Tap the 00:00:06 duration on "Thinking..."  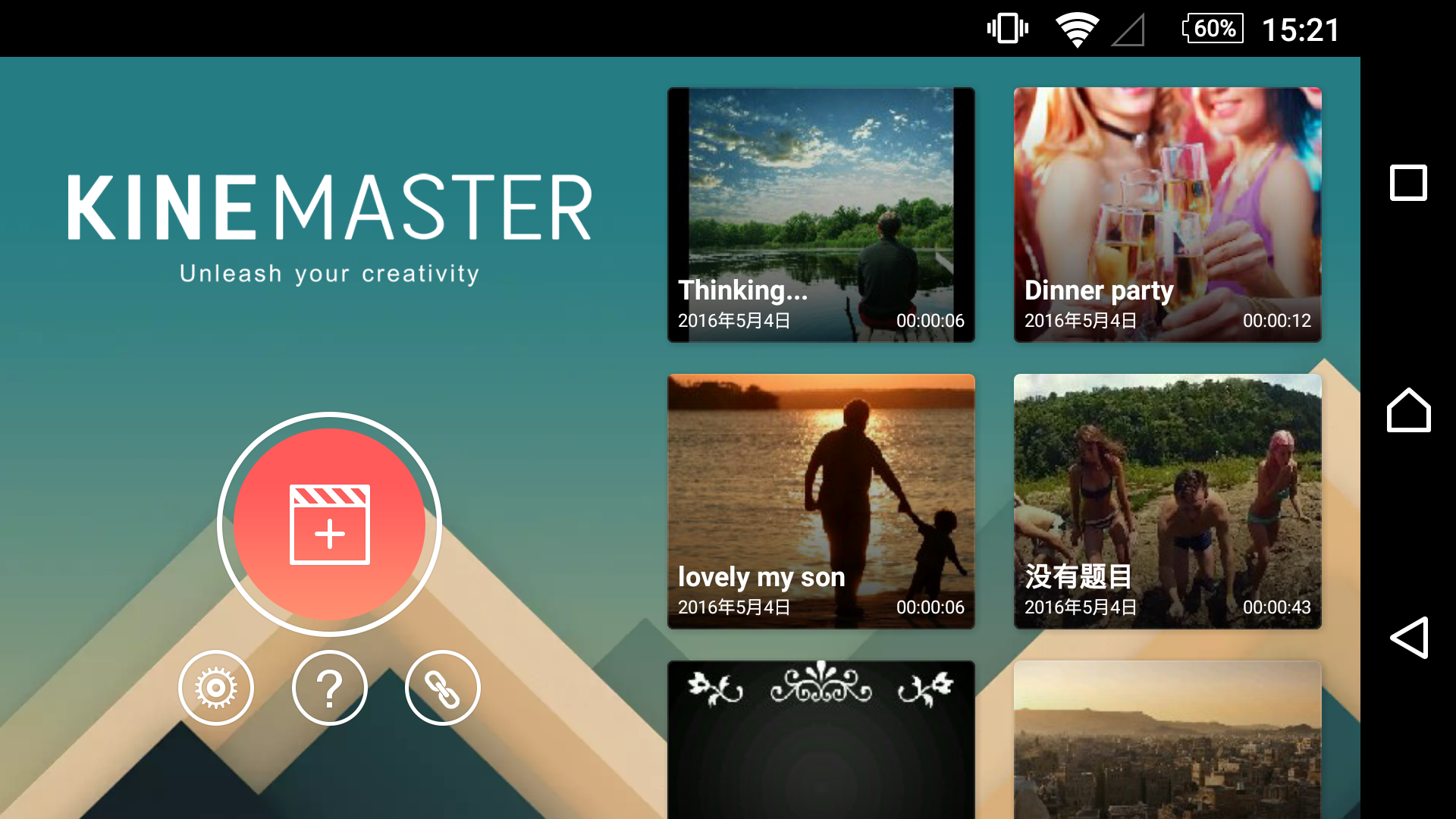[x=930, y=321]
